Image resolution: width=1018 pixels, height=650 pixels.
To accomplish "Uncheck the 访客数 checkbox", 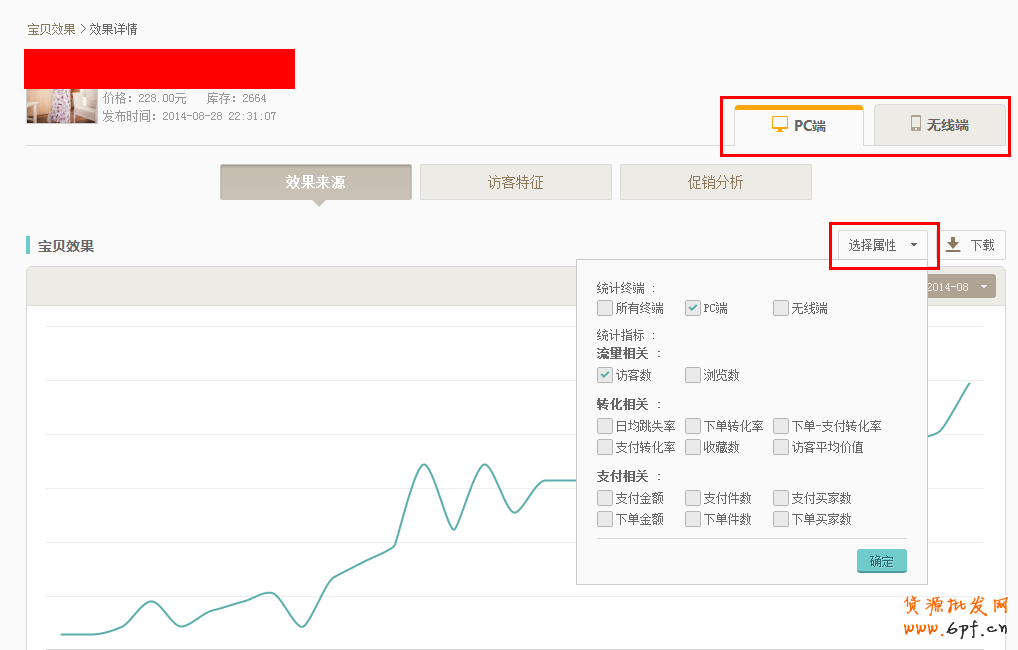I will pyautogui.click(x=605, y=375).
